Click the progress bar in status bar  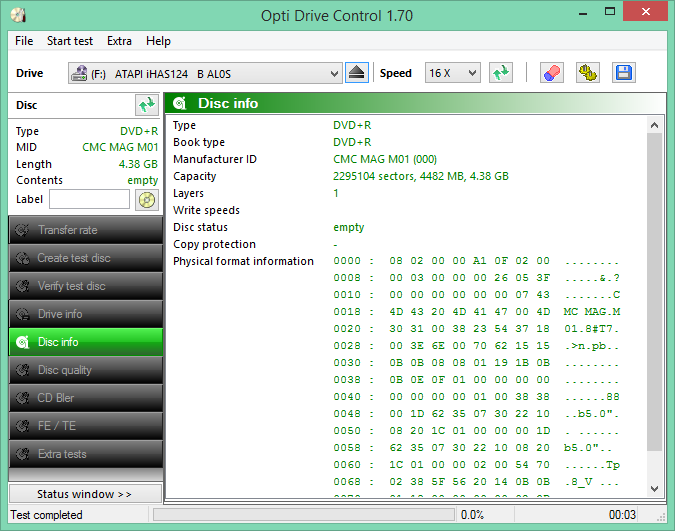(304, 514)
